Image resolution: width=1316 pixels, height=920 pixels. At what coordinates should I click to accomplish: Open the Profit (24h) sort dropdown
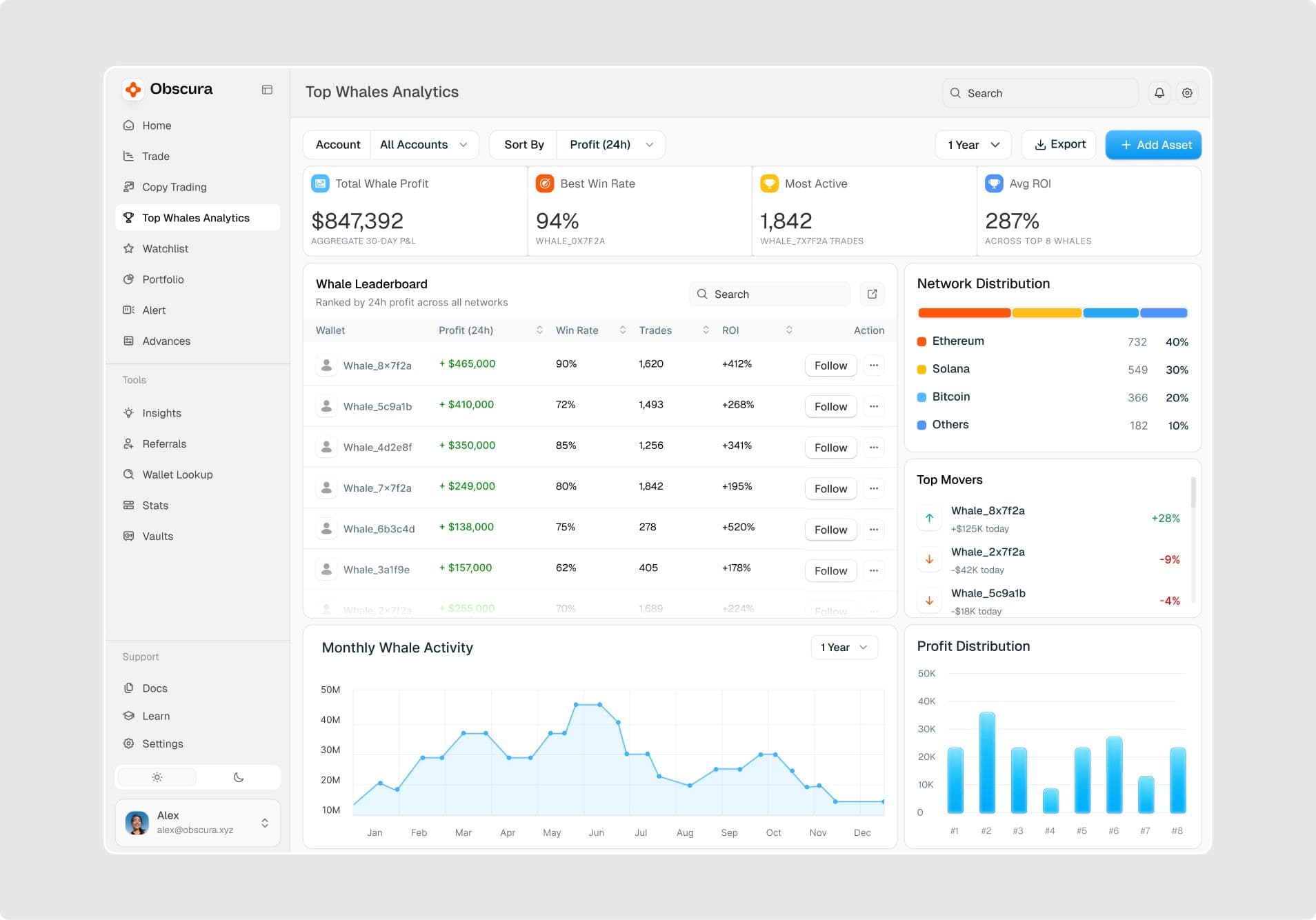click(x=611, y=145)
